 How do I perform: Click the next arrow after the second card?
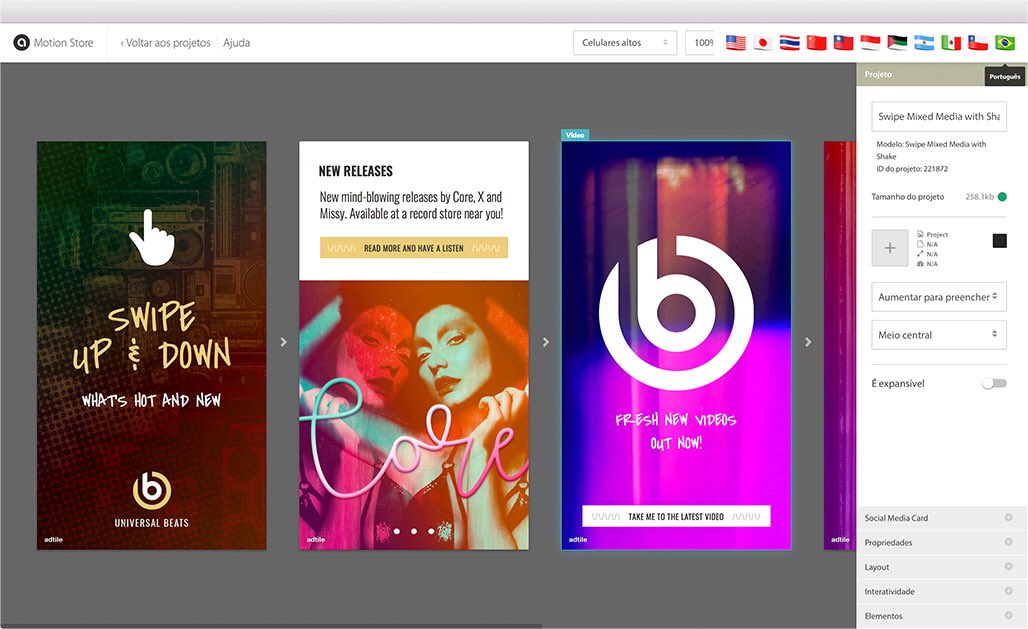click(545, 342)
